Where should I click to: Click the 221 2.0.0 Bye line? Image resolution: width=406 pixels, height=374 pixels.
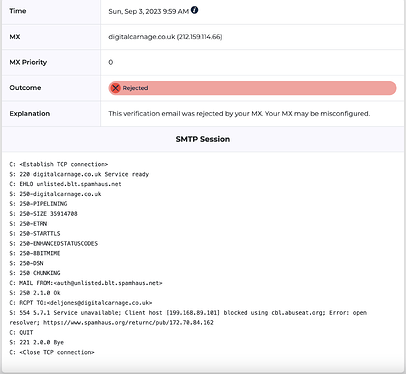pyautogui.click(x=37, y=342)
